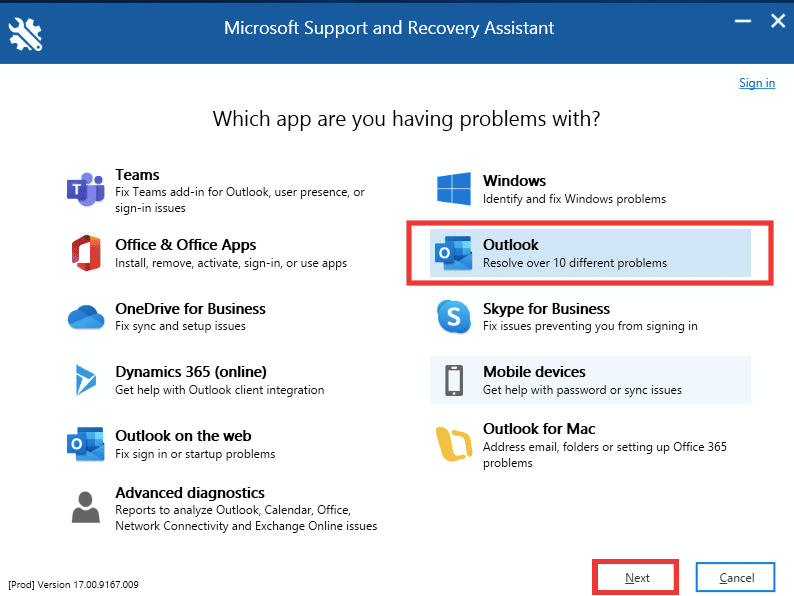Click the Skype for Business icon
The image size is (794, 596).
click(454, 317)
